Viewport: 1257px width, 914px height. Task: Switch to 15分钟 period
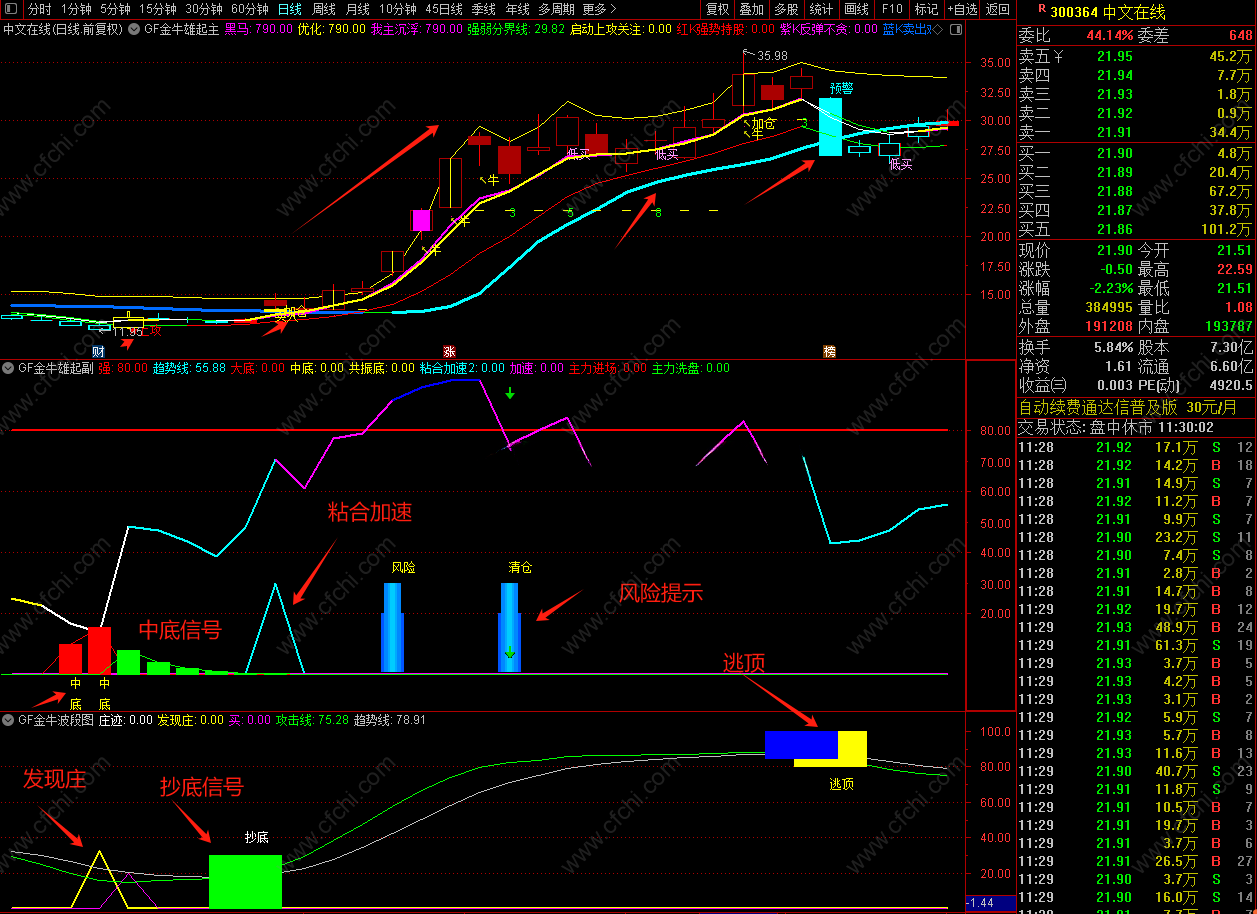158,9
